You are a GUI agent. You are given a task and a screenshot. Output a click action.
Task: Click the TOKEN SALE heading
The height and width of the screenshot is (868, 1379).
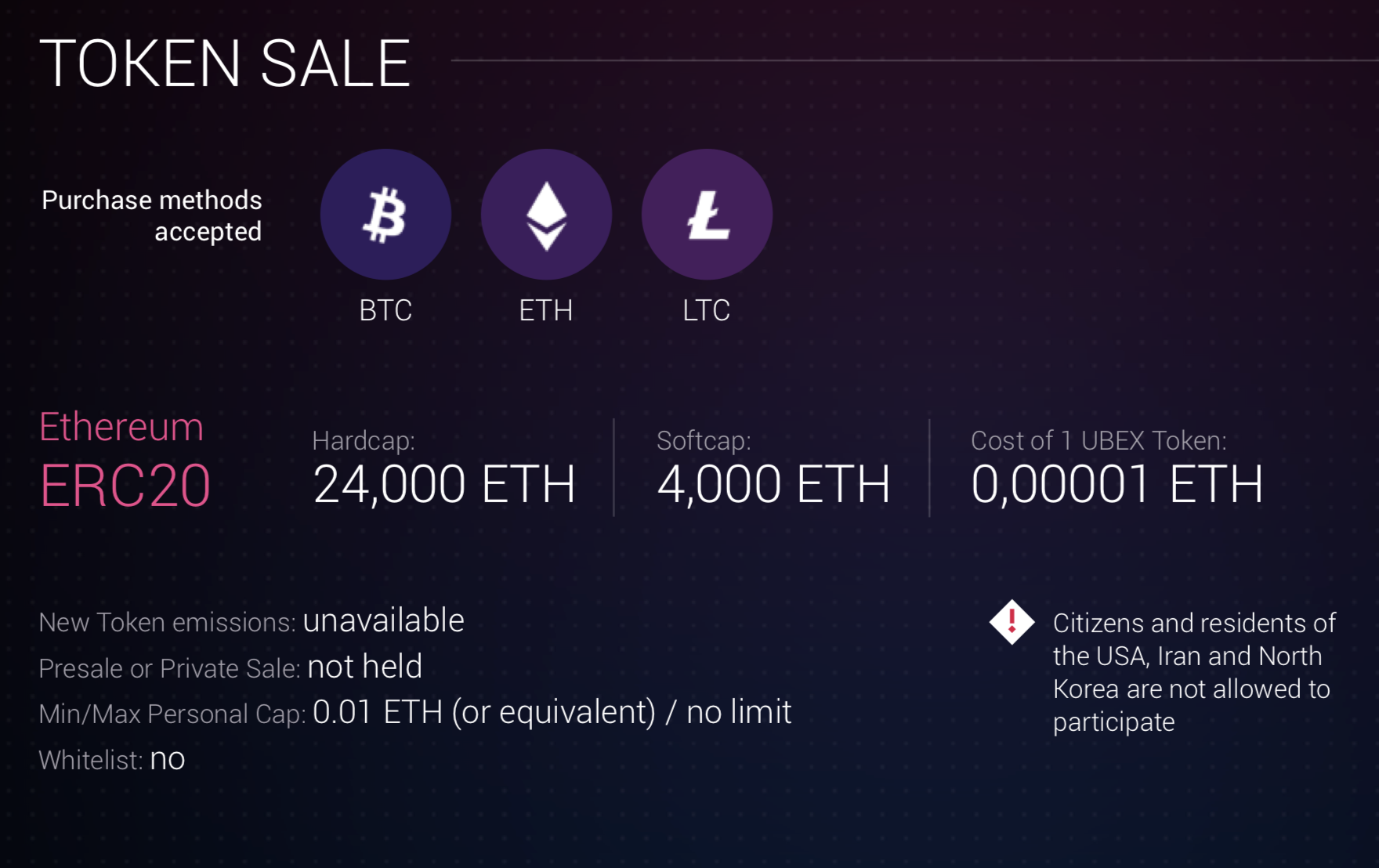pos(225,63)
